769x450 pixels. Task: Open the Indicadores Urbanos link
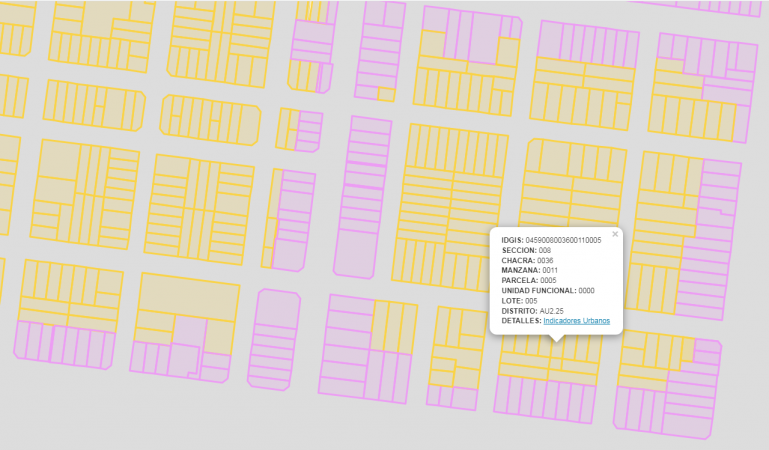(577, 321)
